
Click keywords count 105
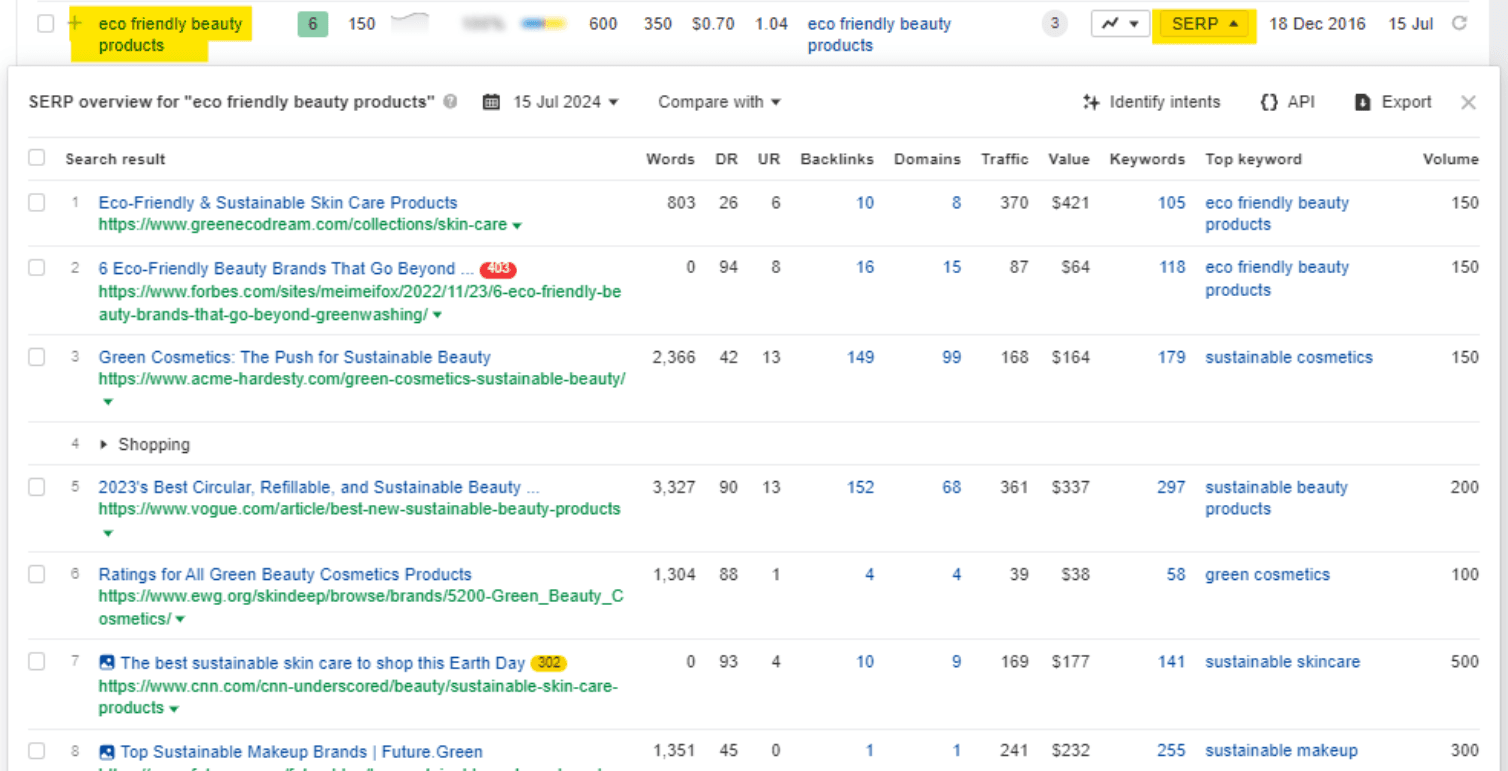coord(1171,203)
